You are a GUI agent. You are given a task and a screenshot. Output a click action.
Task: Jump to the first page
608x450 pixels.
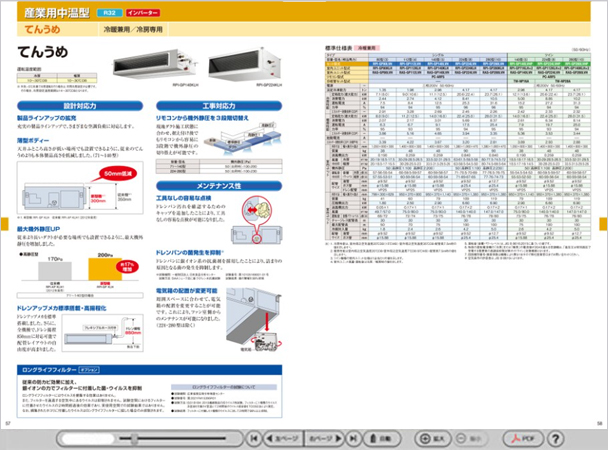click(254, 438)
